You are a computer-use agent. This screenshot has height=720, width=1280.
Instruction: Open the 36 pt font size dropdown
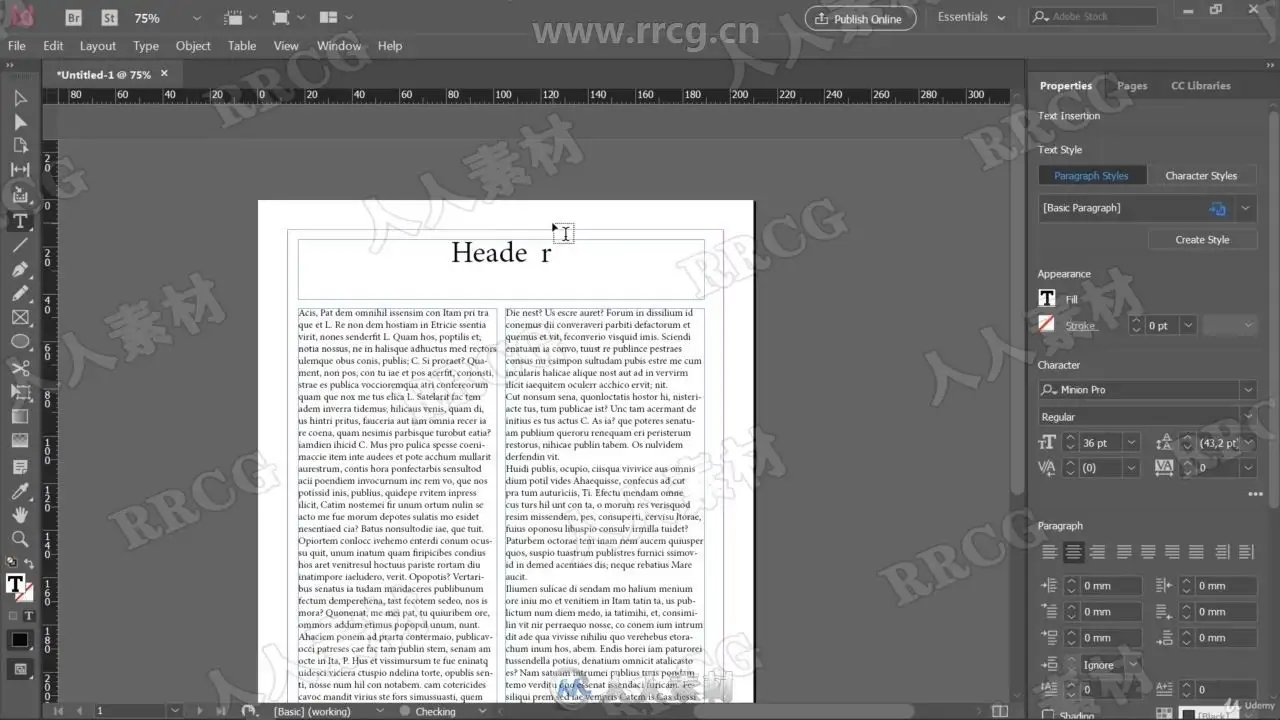tap(1131, 443)
